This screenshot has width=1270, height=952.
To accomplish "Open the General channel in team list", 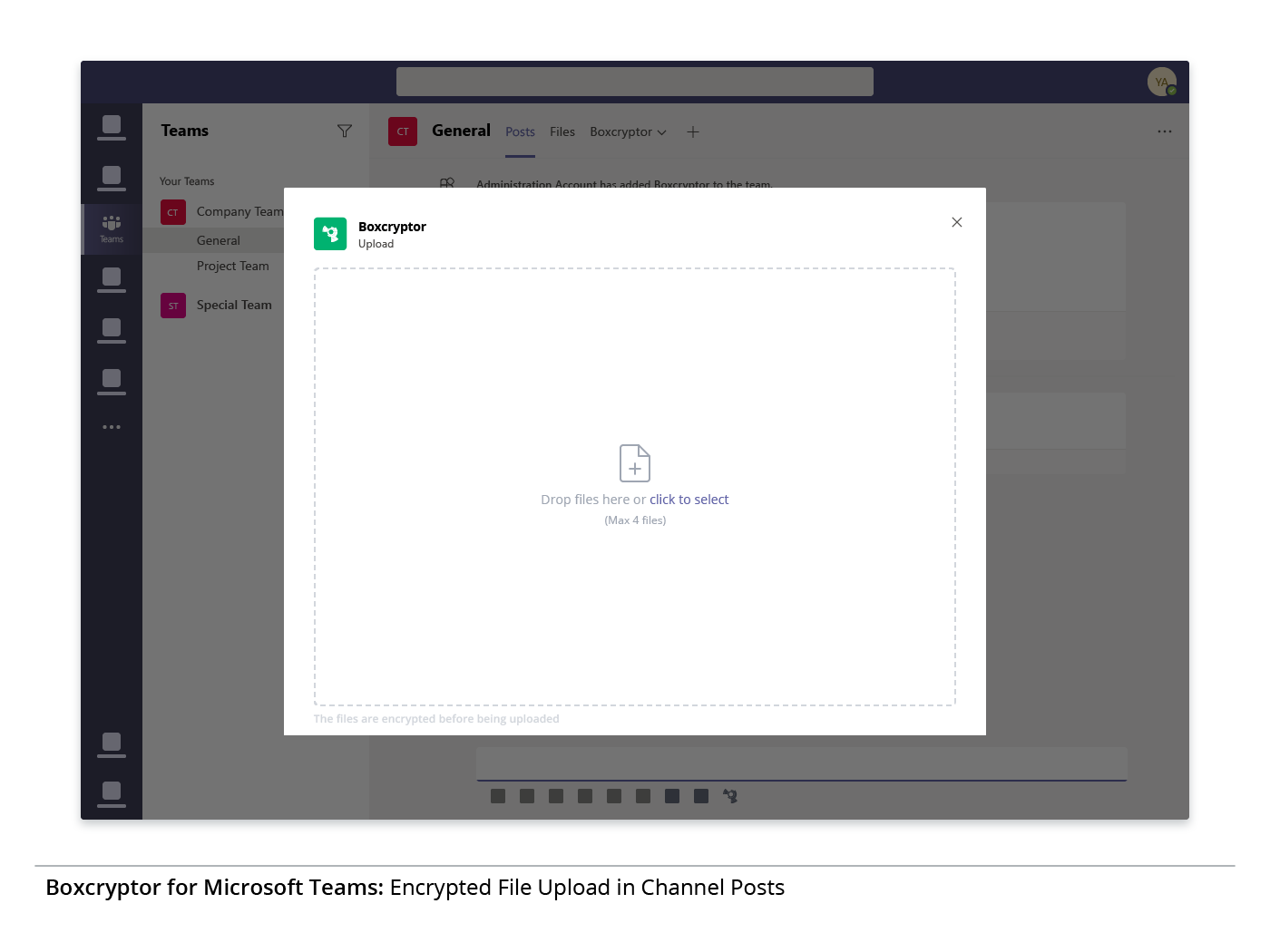I will [219, 240].
